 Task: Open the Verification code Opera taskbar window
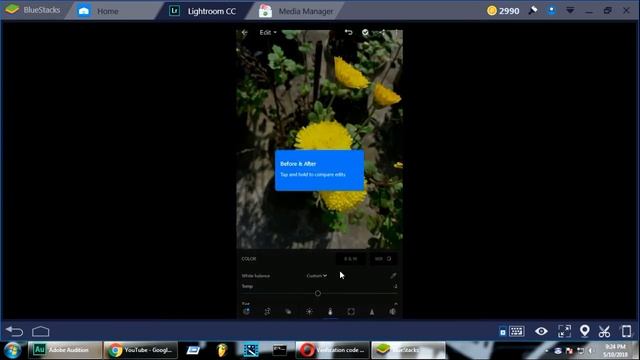332,350
